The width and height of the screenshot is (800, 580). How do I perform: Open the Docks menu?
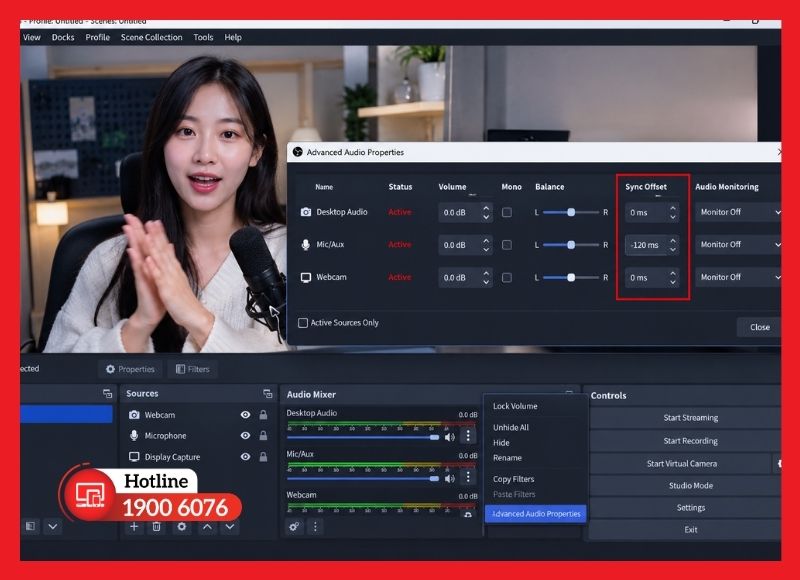coord(63,37)
